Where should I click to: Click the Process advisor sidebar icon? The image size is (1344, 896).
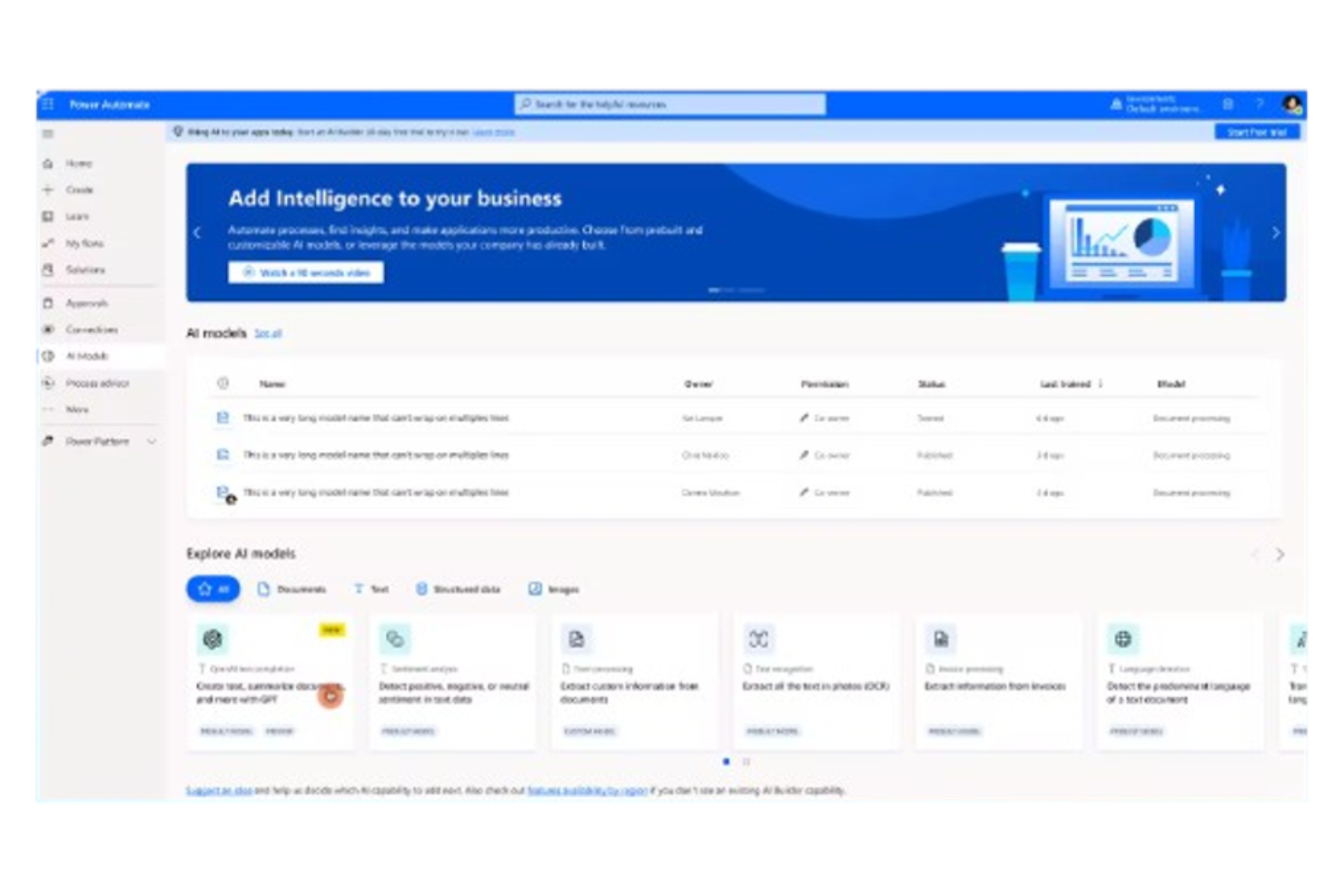[x=48, y=383]
